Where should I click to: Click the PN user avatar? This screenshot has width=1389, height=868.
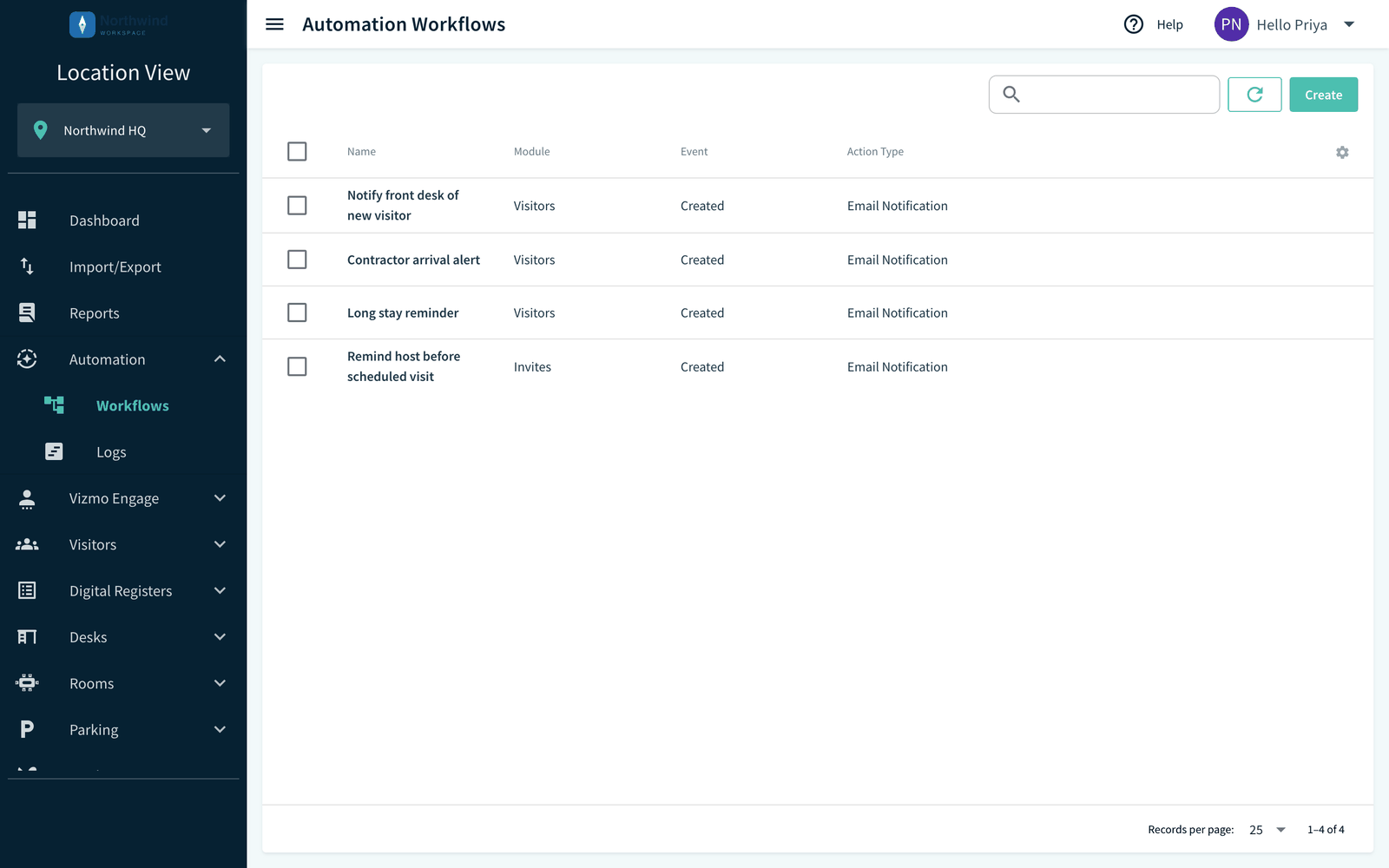pyautogui.click(x=1231, y=24)
